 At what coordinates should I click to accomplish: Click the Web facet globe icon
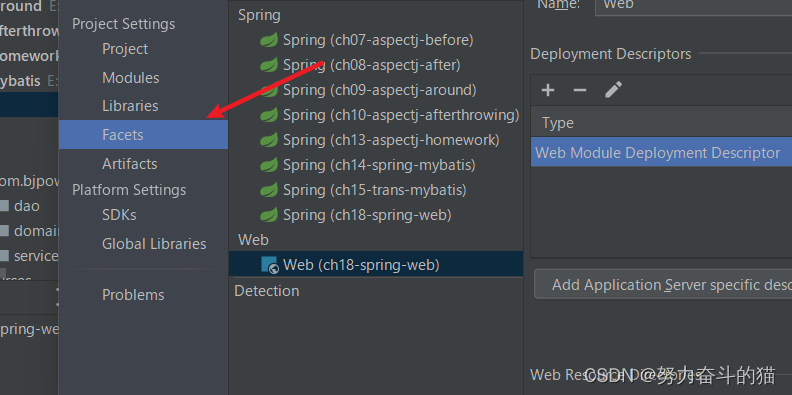(x=270, y=265)
